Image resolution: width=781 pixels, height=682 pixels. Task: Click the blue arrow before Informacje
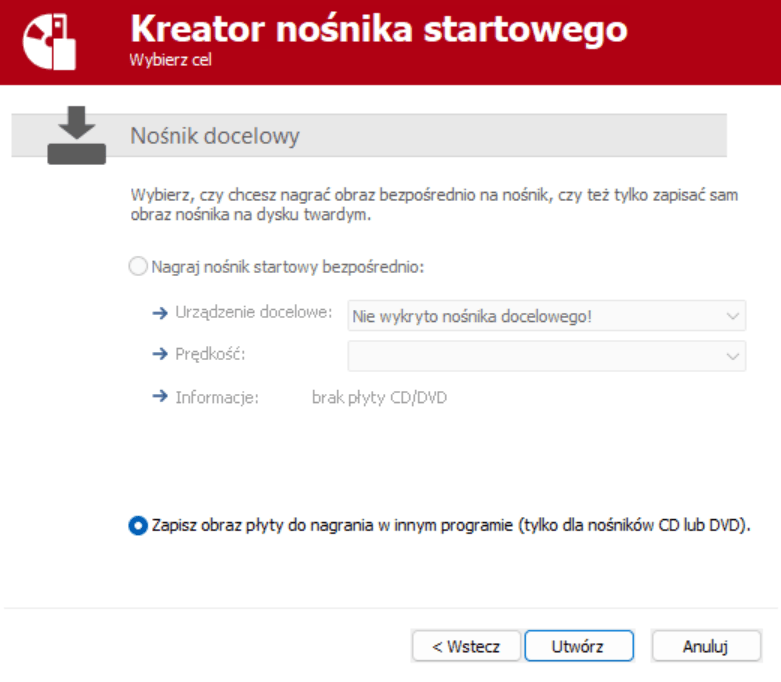(160, 397)
